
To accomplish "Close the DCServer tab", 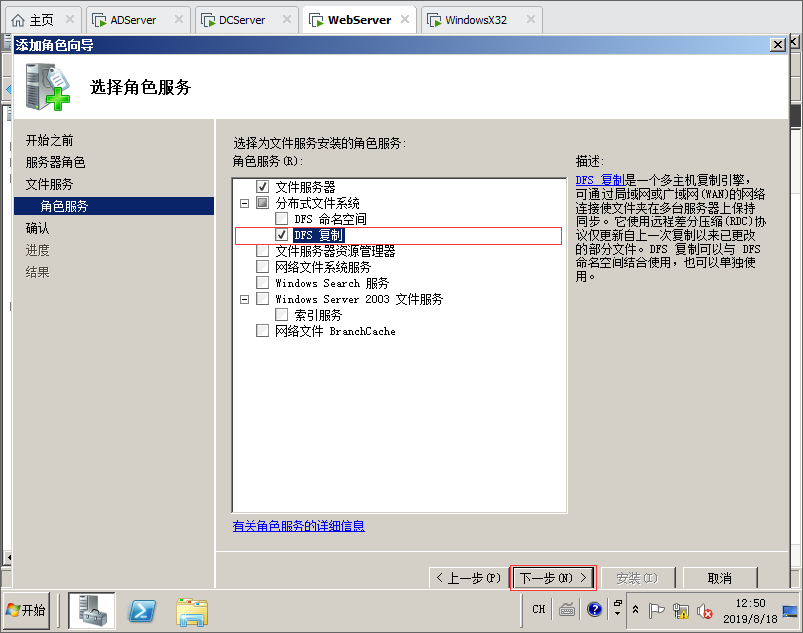I will [287, 19].
